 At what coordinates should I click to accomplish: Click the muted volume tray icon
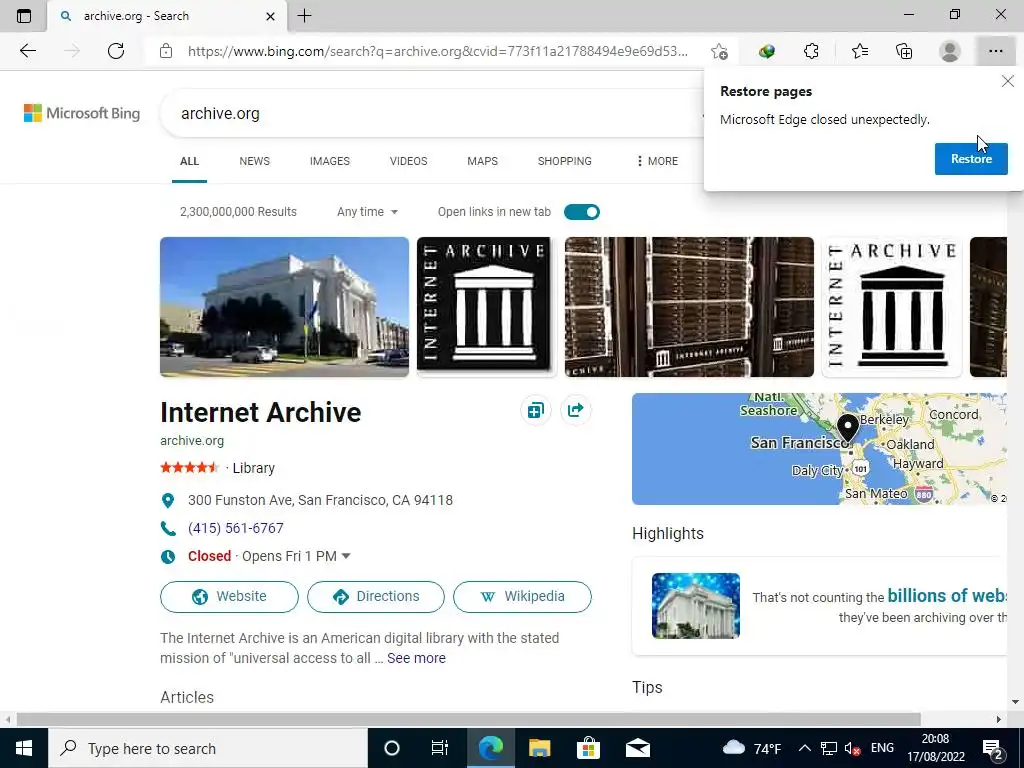(852, 749)
